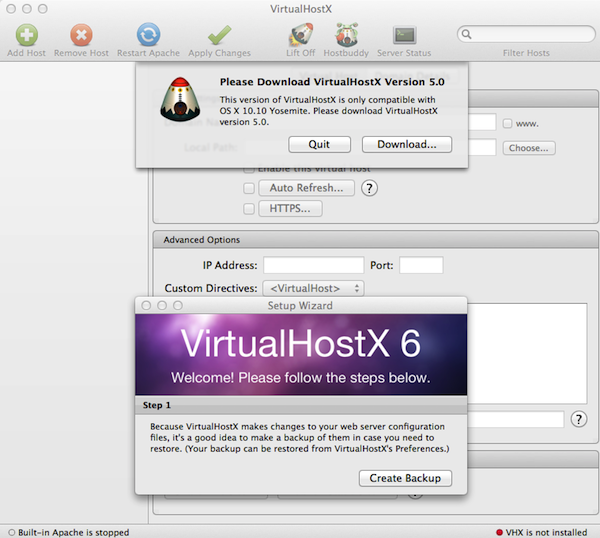The width and height of the screenshot is (600, 538).
Task: Enable the HTTPS checkbox
Action: (249, 209)
